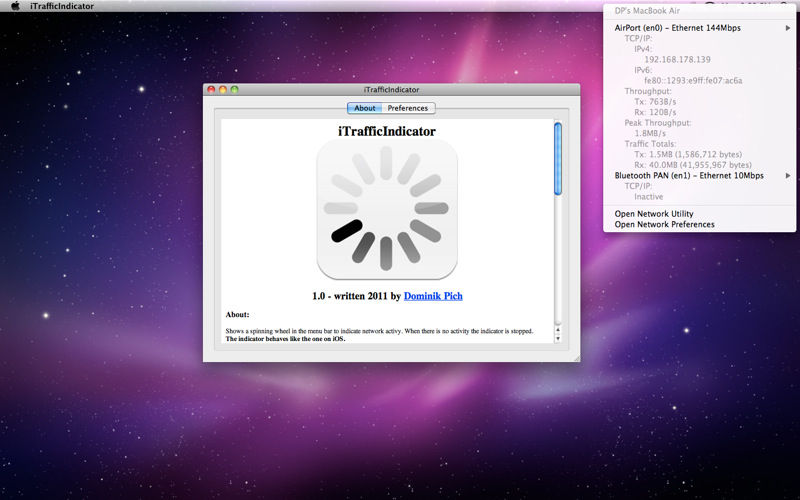Choose Open Network Utility
This screenshot has width=800, height=500.
(x=653, y=213)
